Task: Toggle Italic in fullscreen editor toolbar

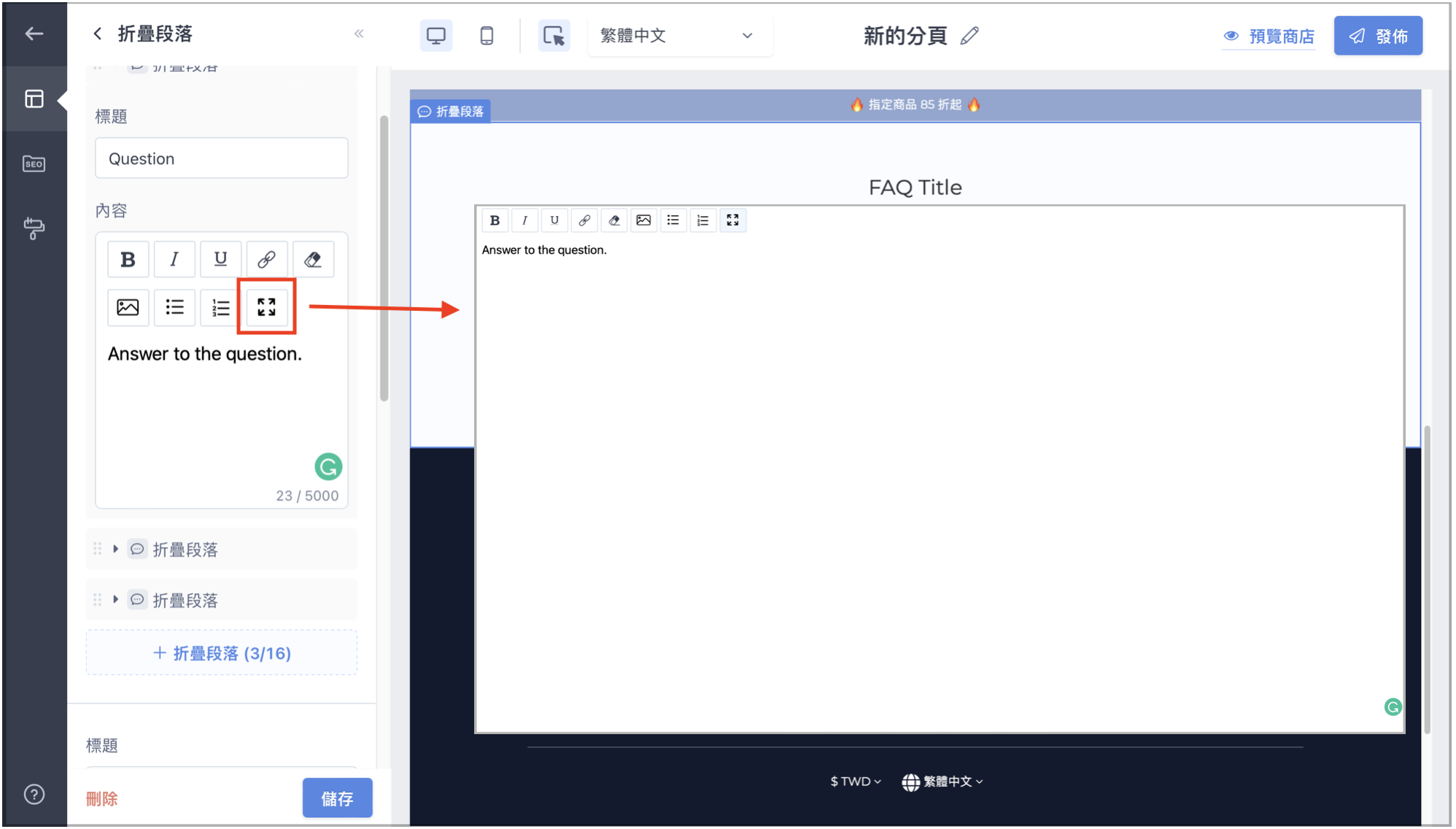Action: [524, 220]
